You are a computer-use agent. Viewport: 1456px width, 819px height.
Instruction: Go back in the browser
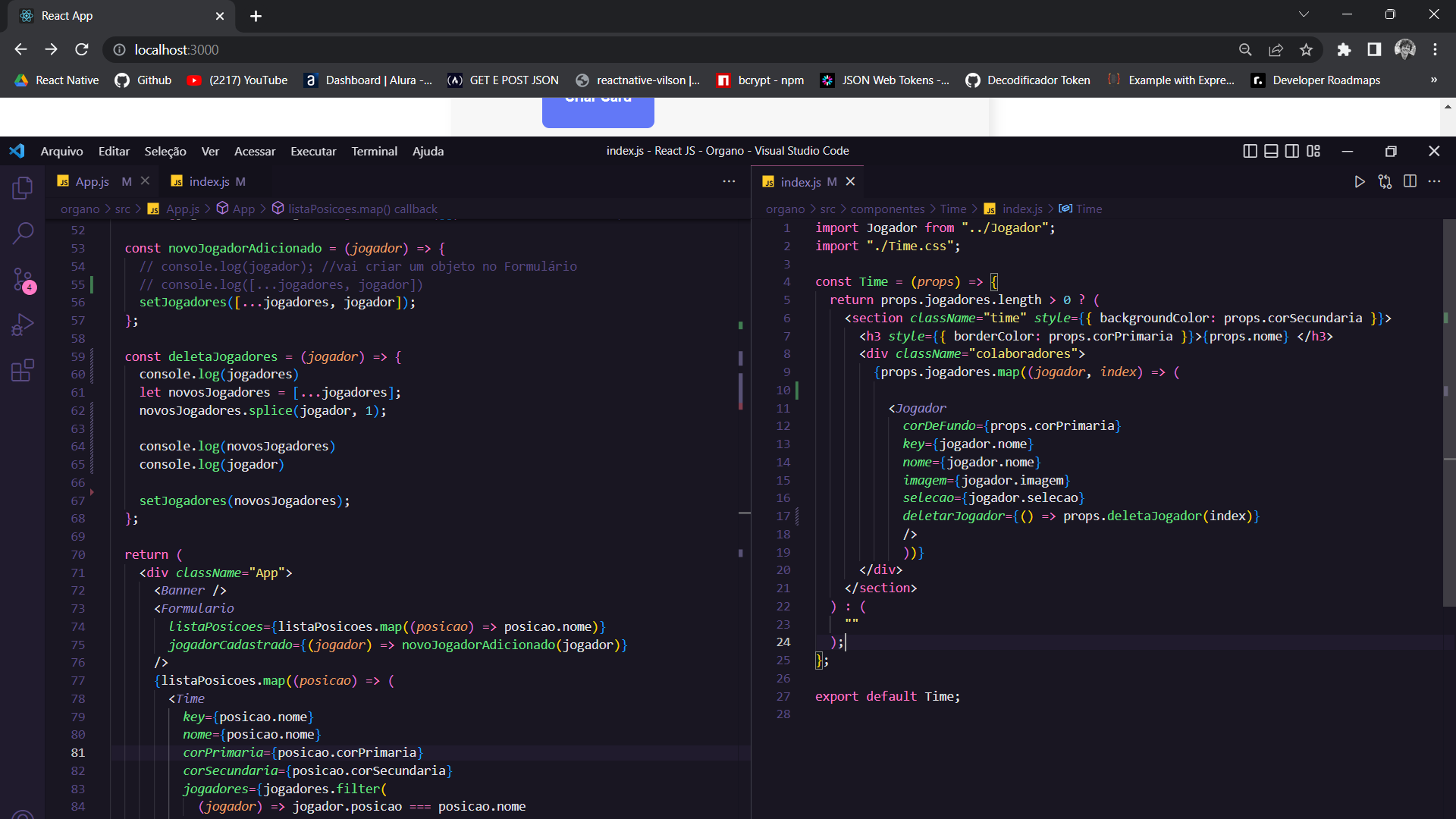20,49
